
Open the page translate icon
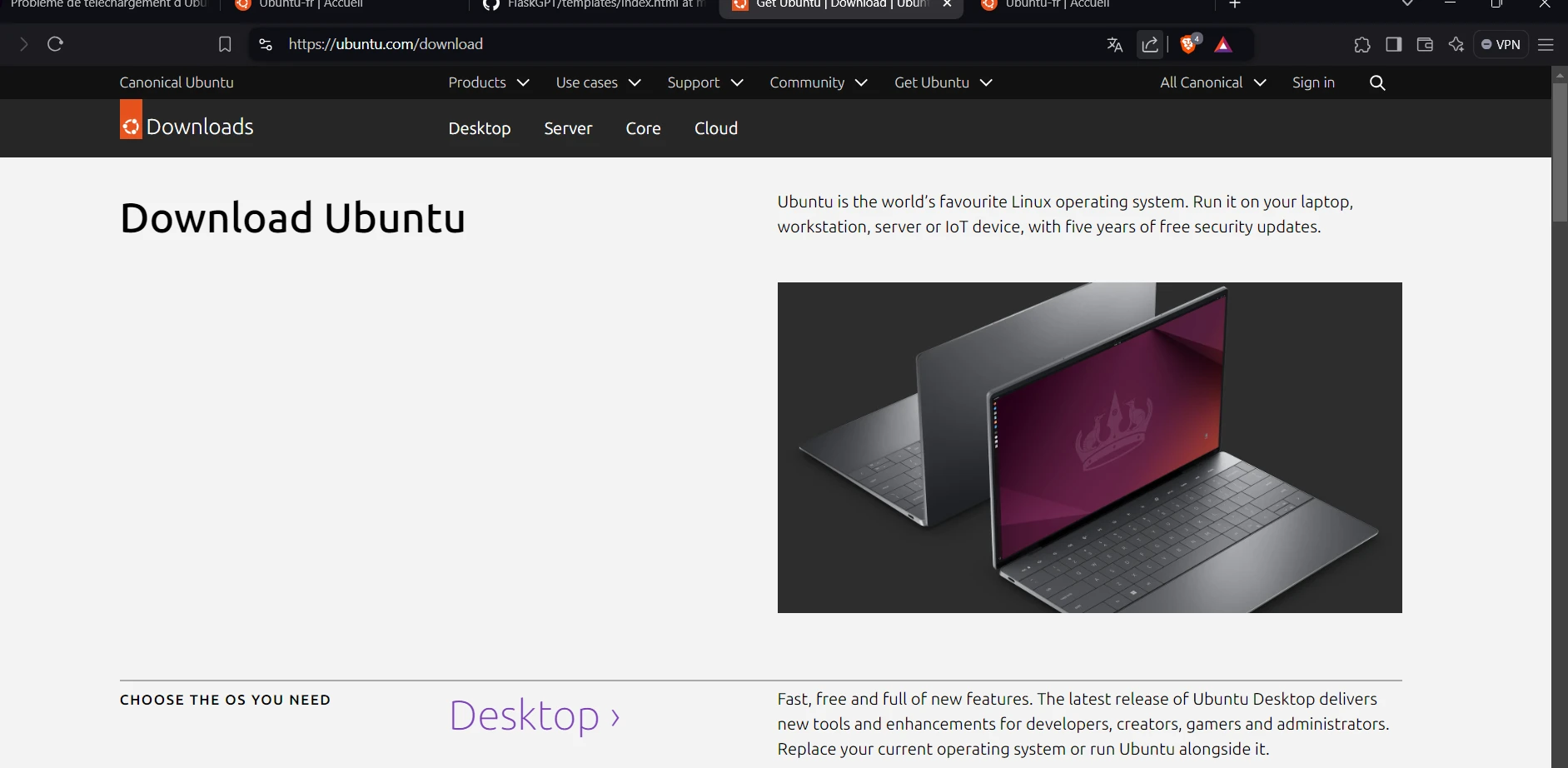click(x=1114, y=45)
